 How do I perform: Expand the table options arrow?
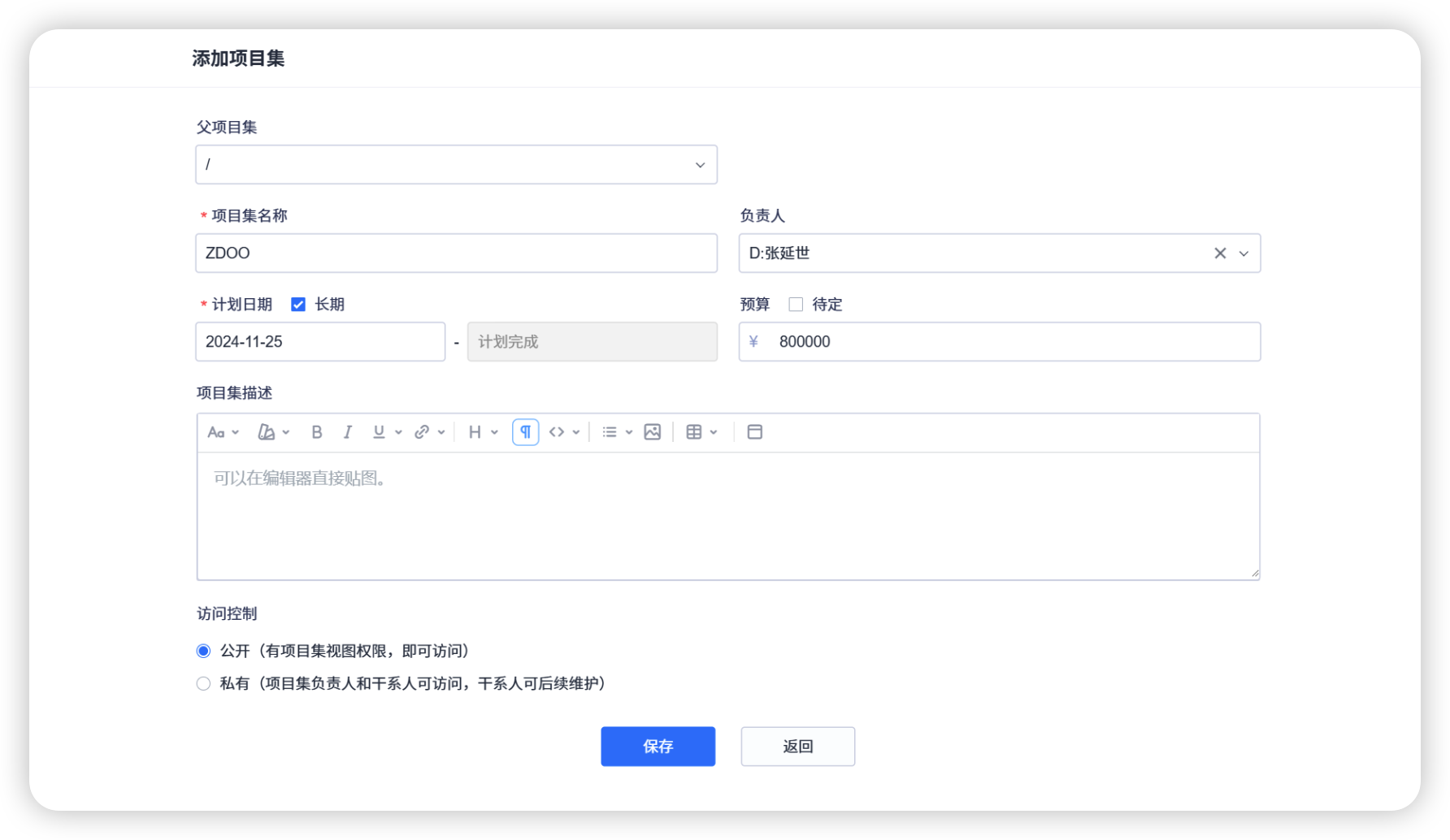coord(714,432)
